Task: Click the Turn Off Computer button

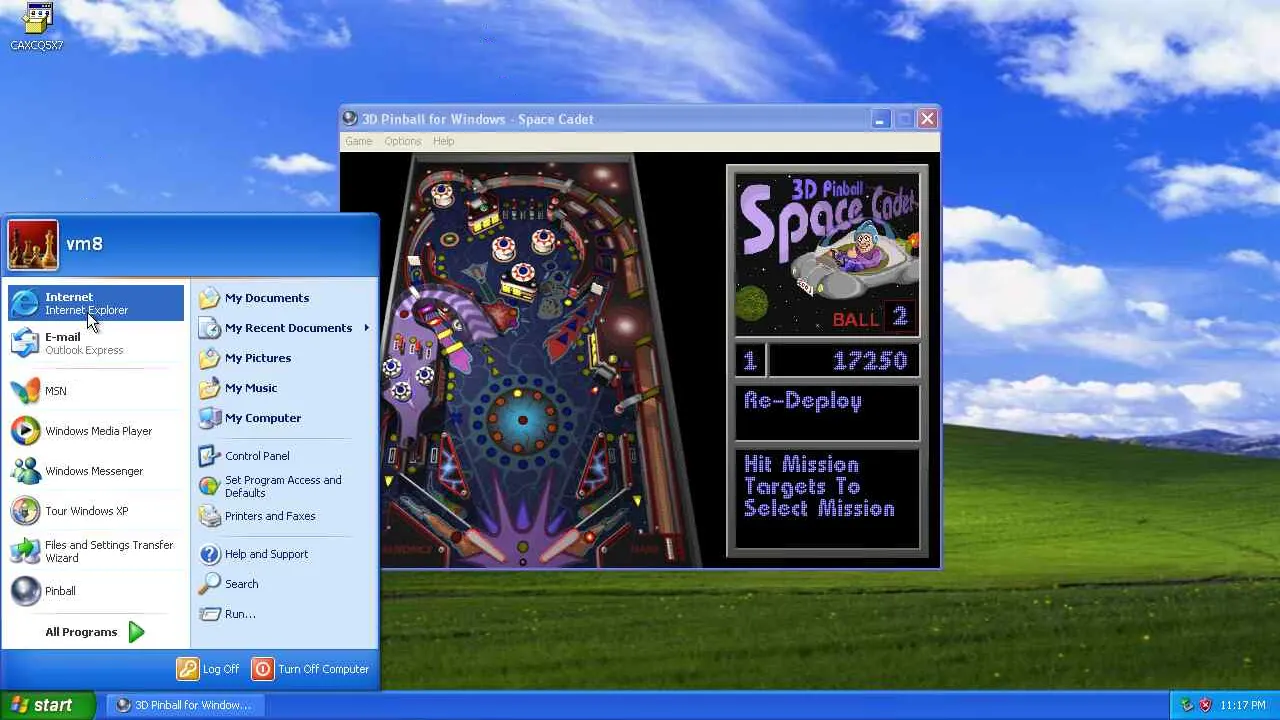Action: pos(311,669)
